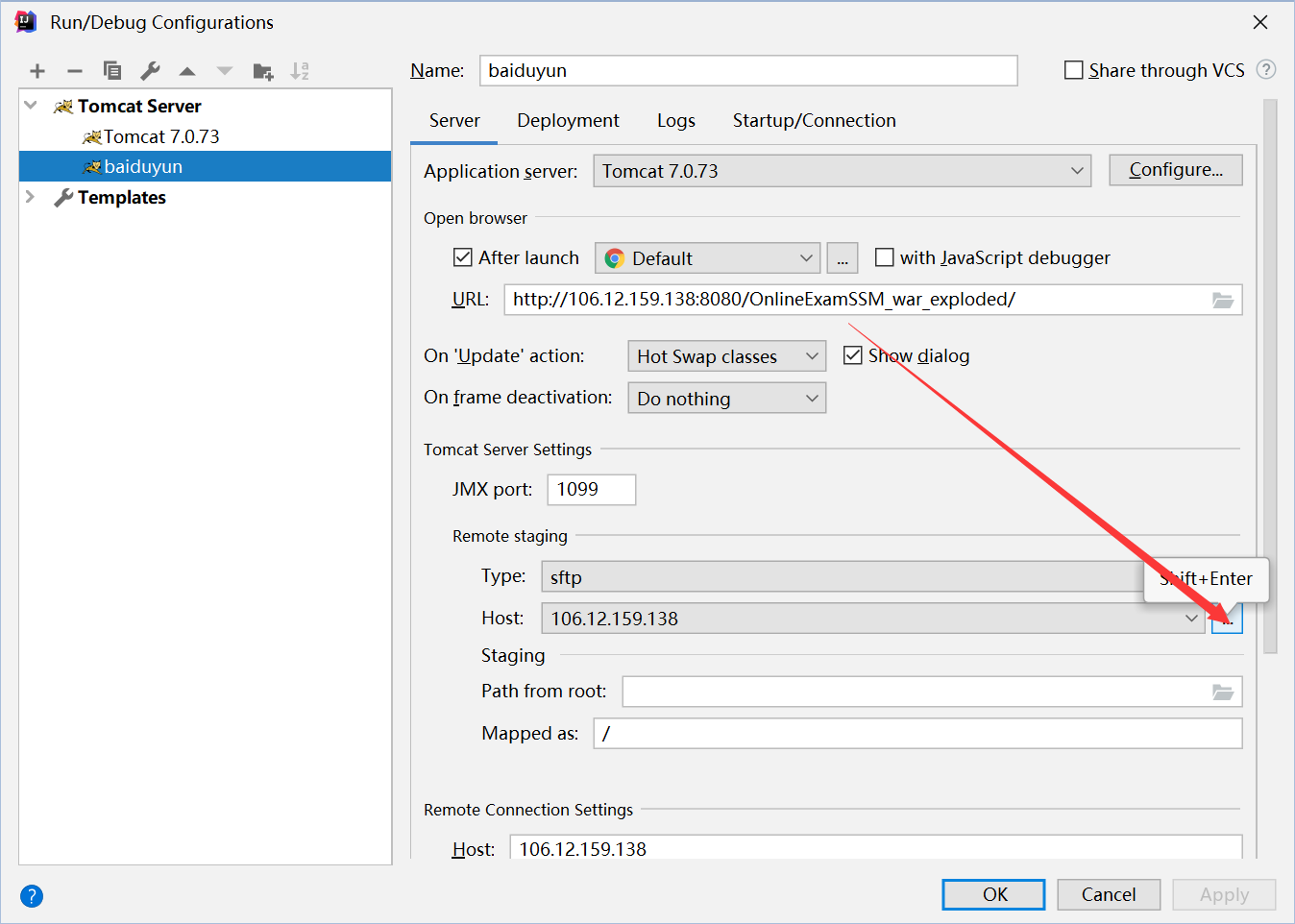Image resolution: width=1295 pixels, height=924 pixels.
Task: Open the Application server dropdown
Action: click(x=843, y=171)
